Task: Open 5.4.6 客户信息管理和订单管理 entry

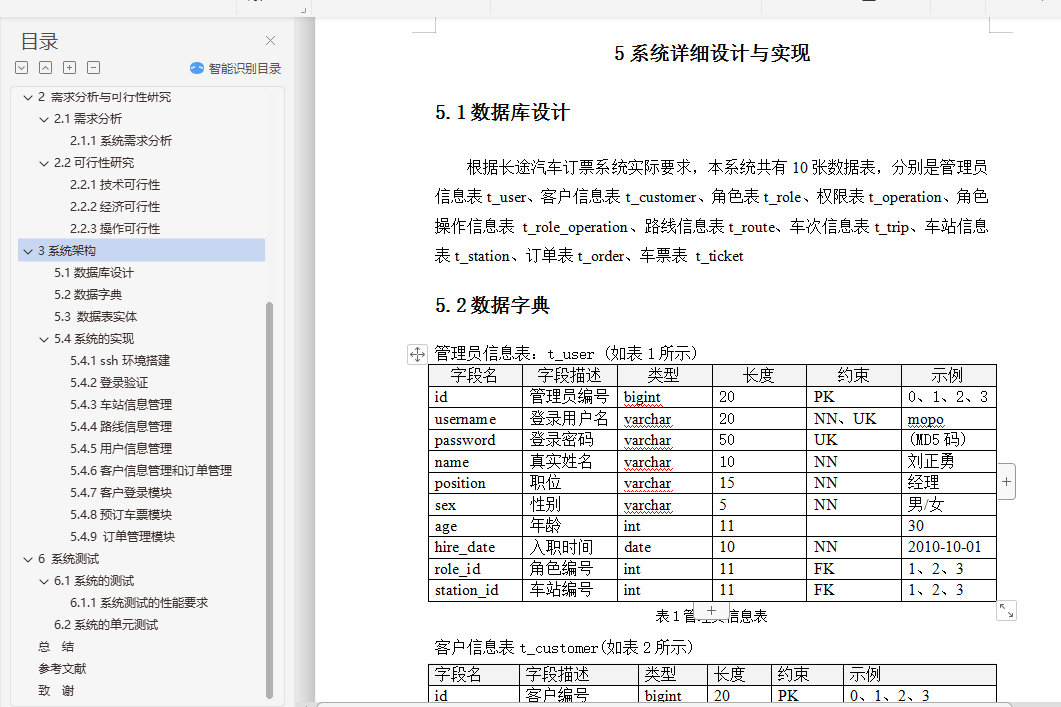Action: (x=151, y=471)
